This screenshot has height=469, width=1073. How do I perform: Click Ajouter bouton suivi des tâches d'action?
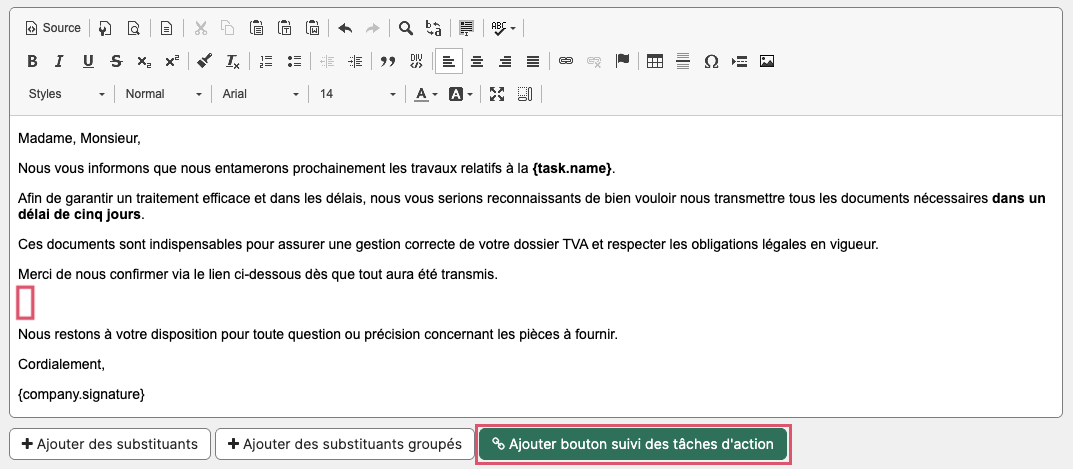tap(633, 444)
